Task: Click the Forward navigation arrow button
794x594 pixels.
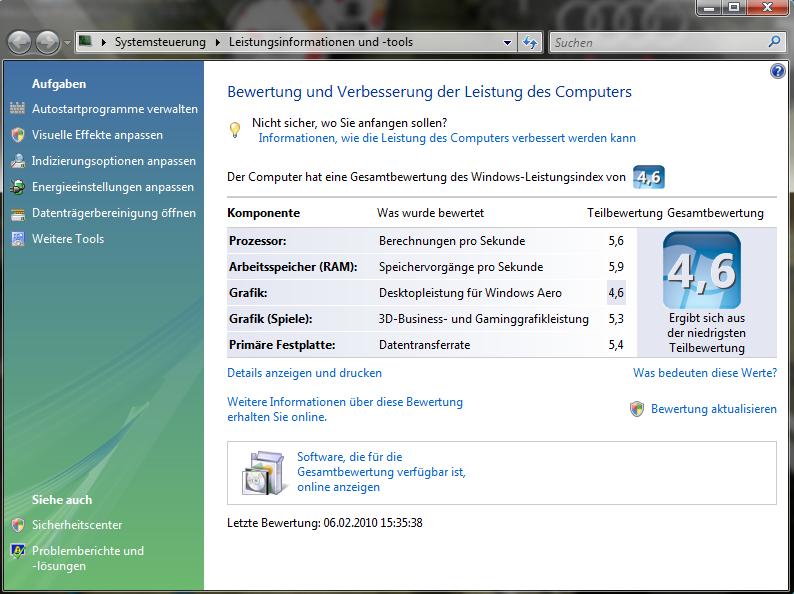Action: point(48,43)
